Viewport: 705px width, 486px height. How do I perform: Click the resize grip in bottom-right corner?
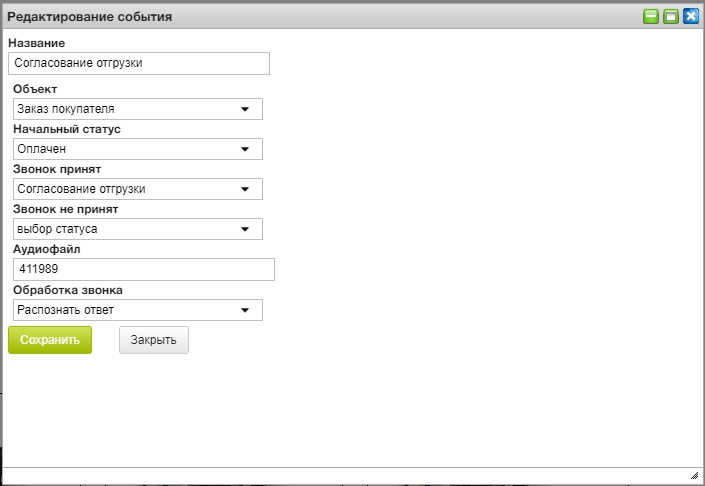pos(694,476)
